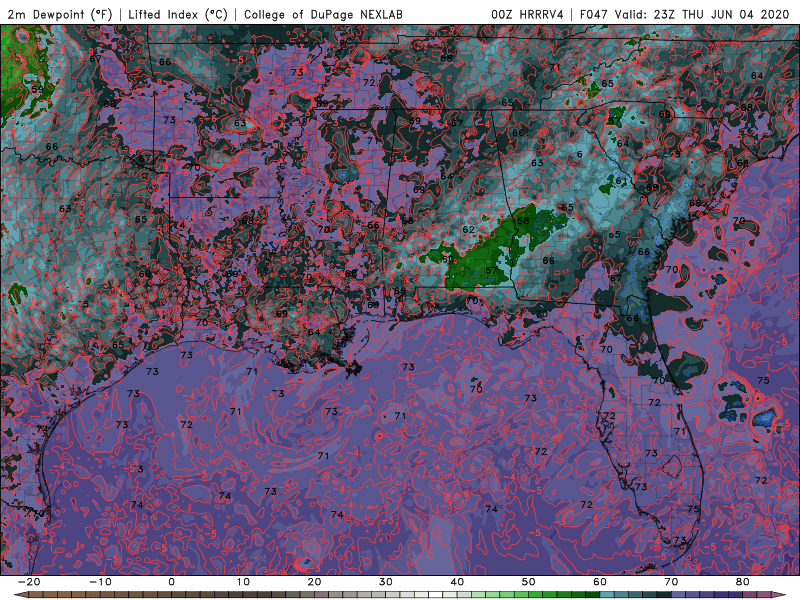Select the "60" color scale label
The width and height of the screenshot is (800, 600).
pyautogui.click(x=600, y=582)
